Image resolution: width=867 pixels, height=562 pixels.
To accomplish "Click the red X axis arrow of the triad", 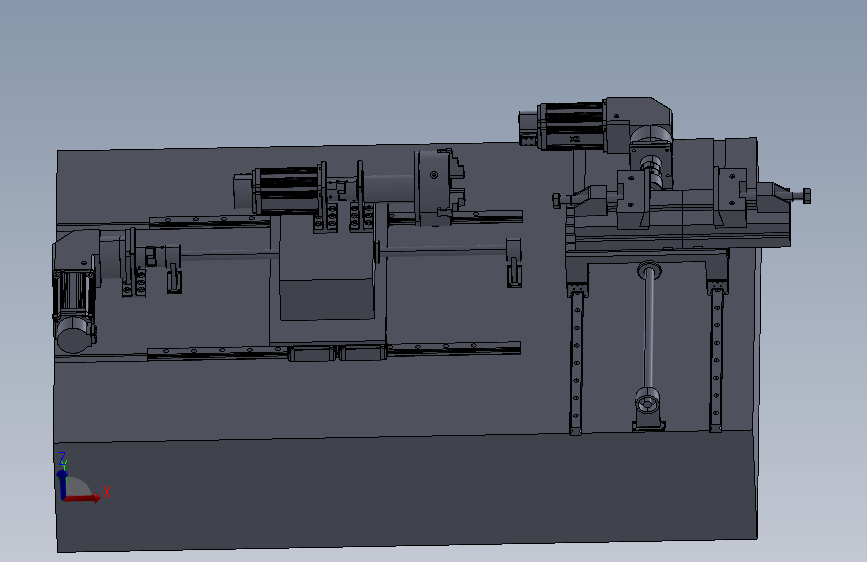I will [x=82, y=498].
